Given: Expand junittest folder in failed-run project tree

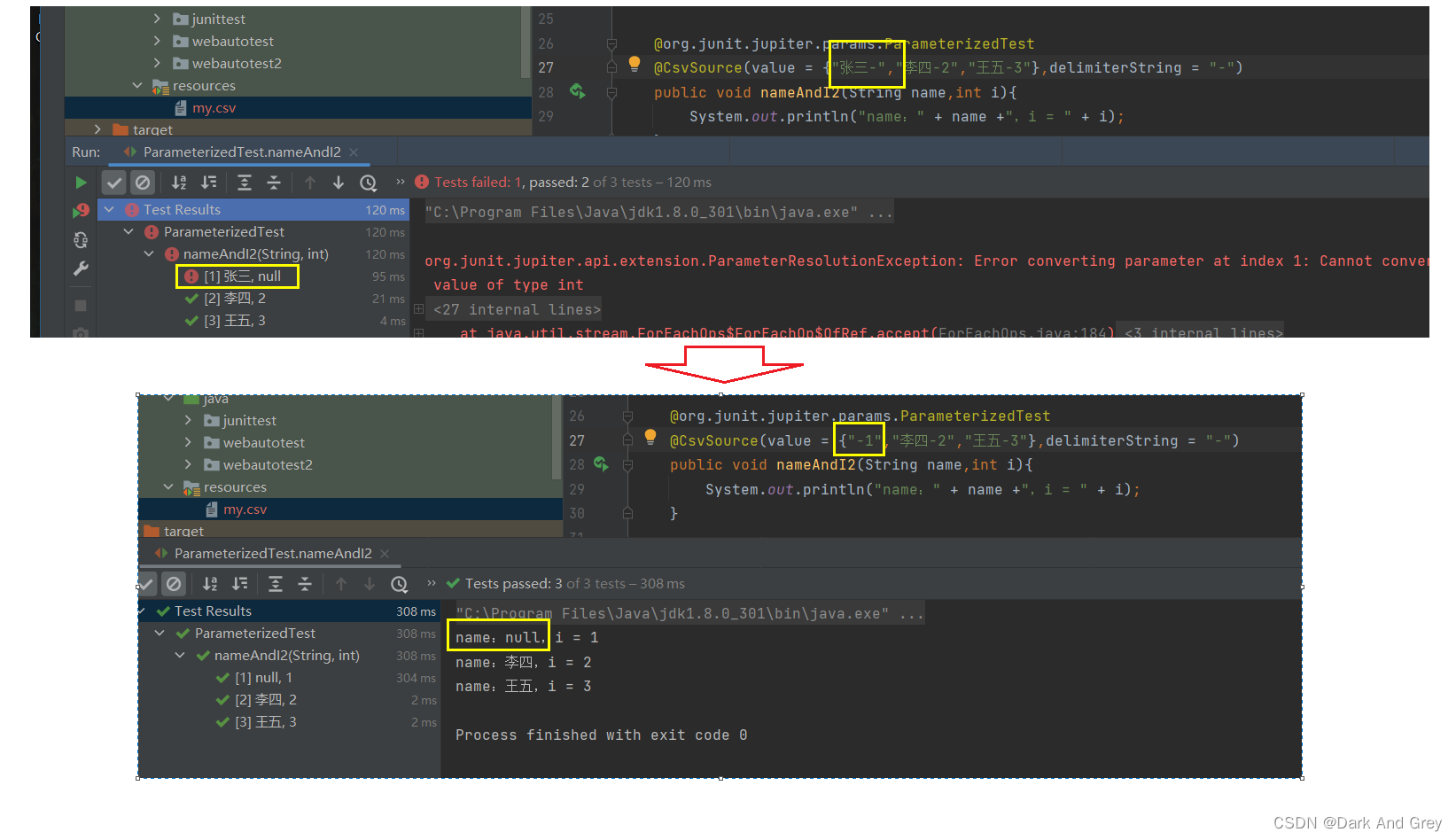Looking at the screenshot, I should point(157,19).
